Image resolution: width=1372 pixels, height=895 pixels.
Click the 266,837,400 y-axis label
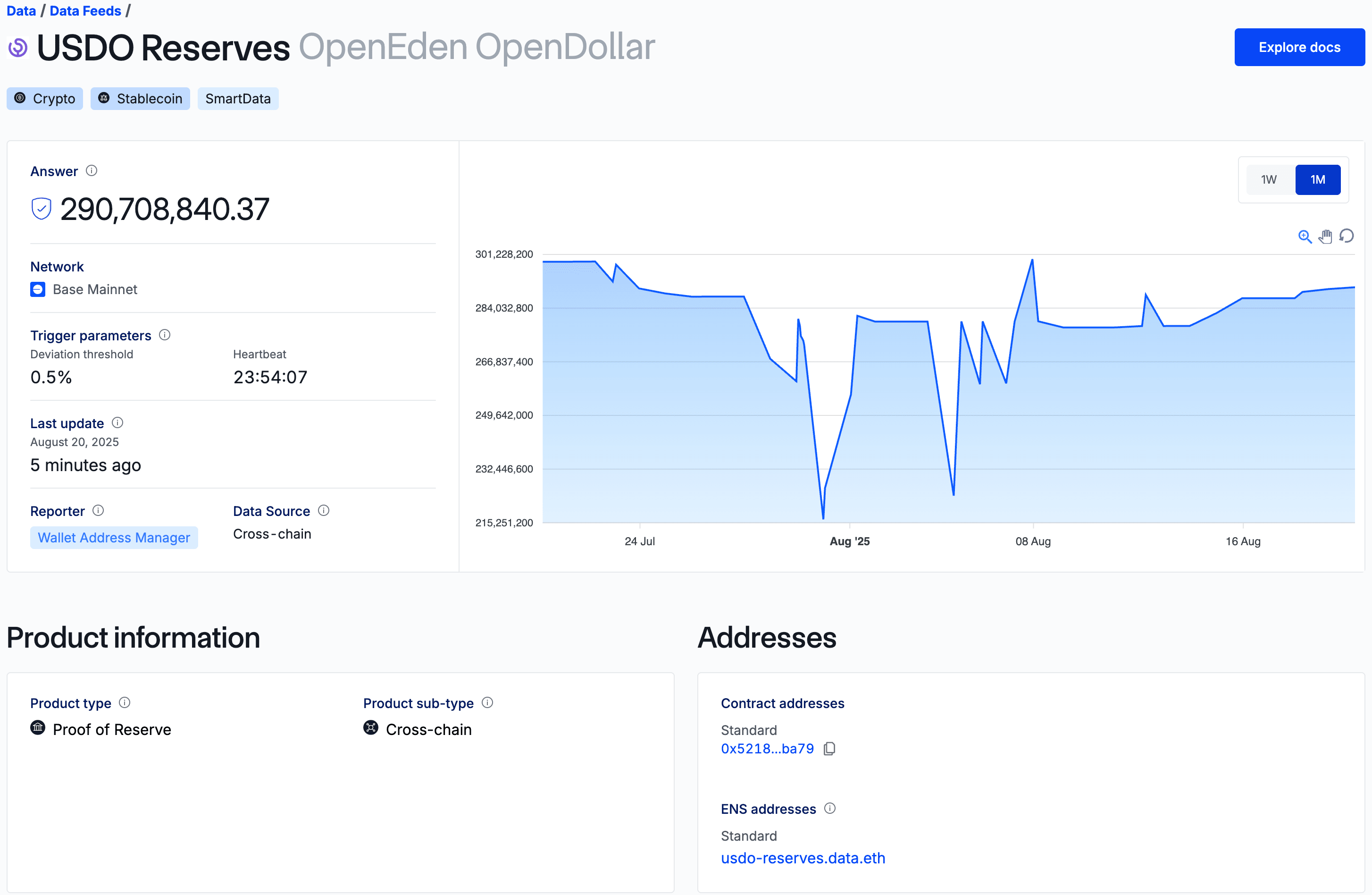click(x=504, y=362)
